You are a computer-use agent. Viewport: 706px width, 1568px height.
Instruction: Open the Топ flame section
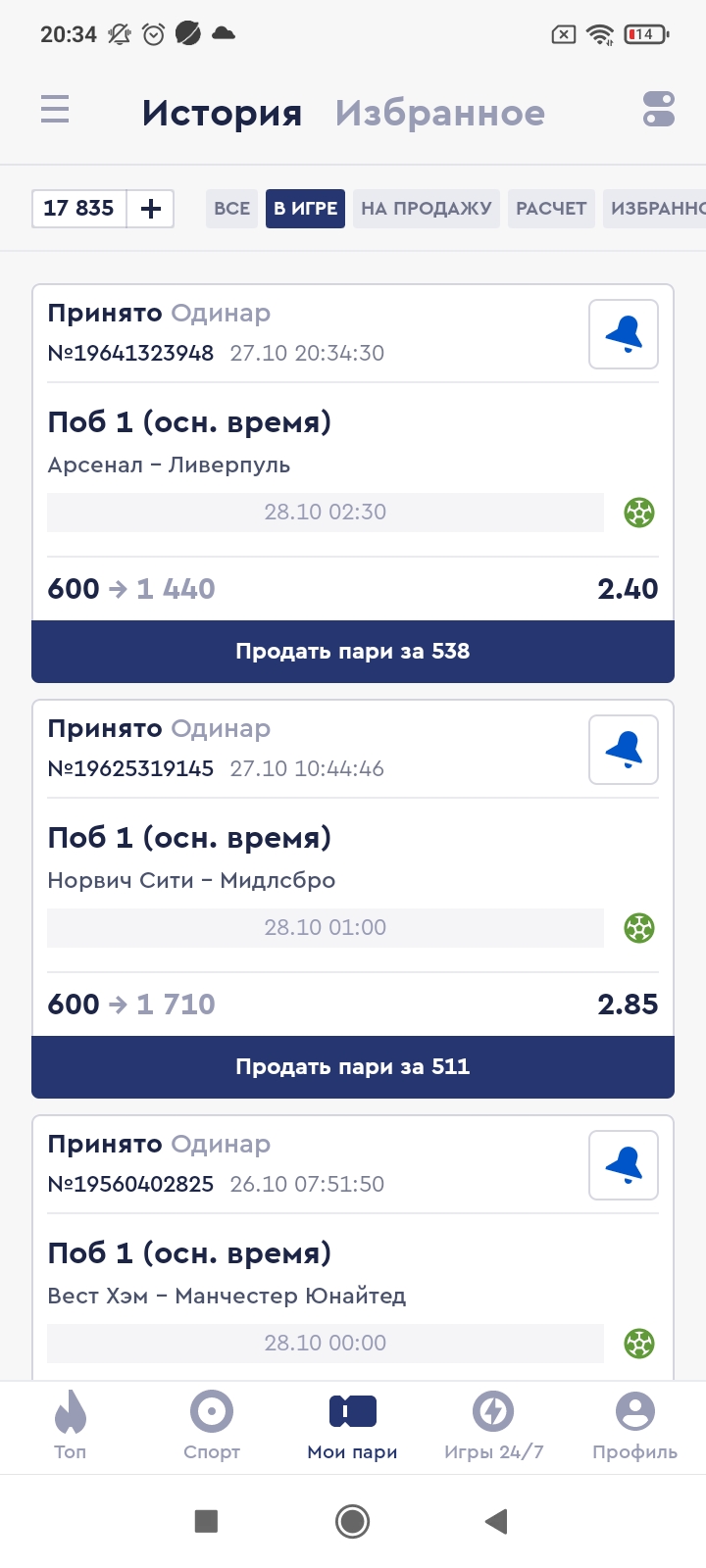pos(71,1427)
